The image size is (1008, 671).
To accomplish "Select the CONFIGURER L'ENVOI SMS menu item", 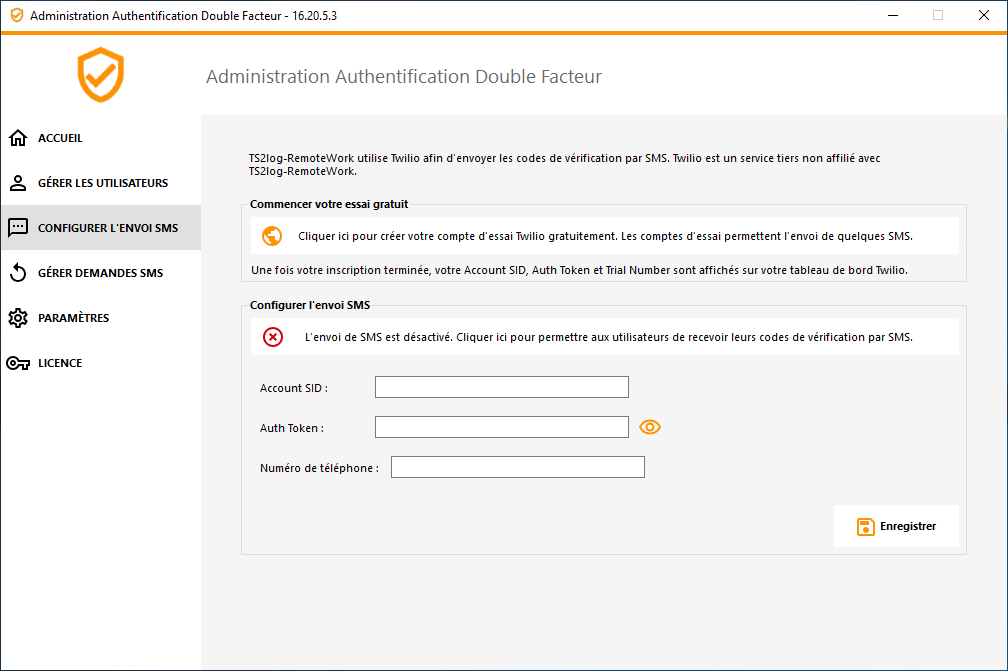I will coord(101,228).
